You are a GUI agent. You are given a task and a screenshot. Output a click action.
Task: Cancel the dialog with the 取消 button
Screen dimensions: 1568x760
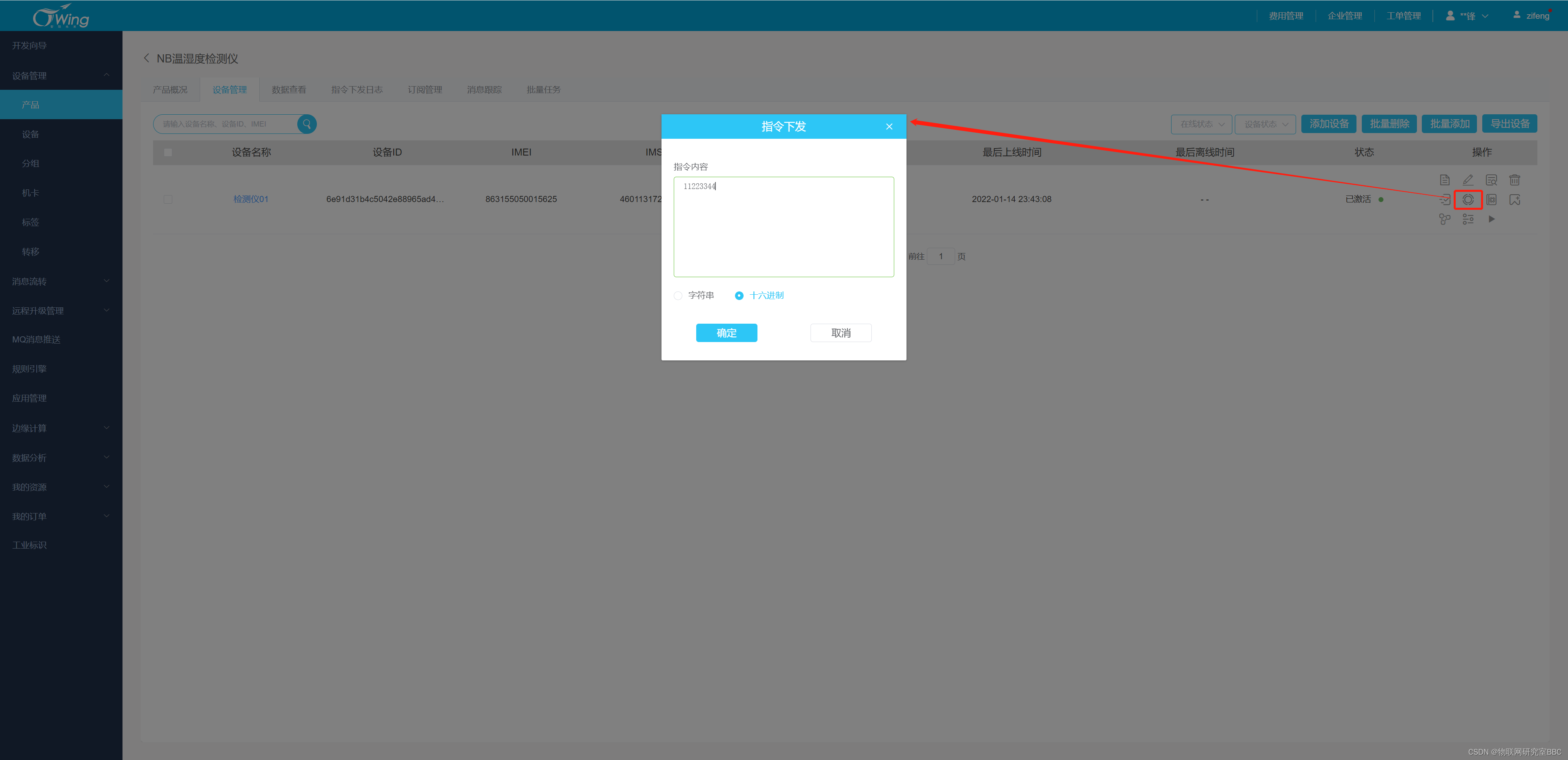pyautogui.click(x=841, y=333)
